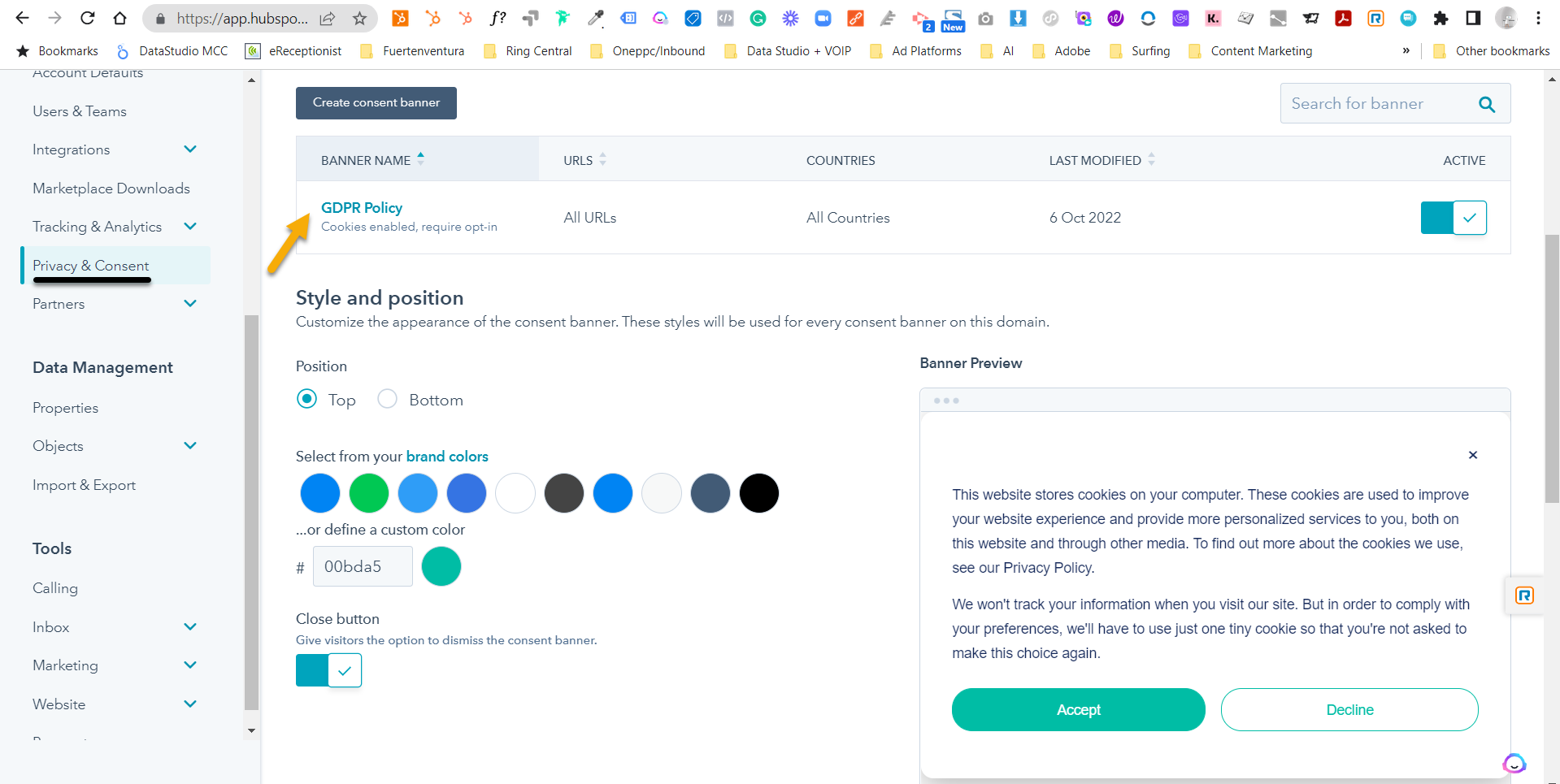Select the ColorZilla eyedropper extension icon
This screenshot has width=1560, height=784.
click(x=596, y=18)
